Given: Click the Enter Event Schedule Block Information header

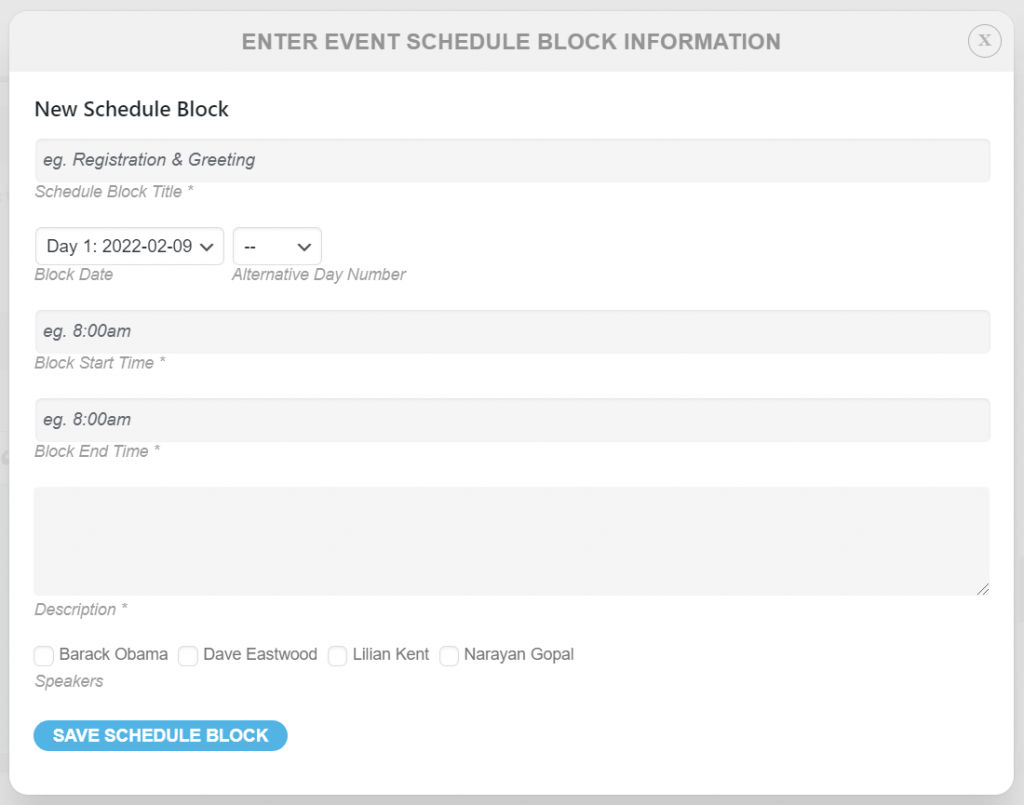Looking at the screenshot, I should [x=511, y=42].
